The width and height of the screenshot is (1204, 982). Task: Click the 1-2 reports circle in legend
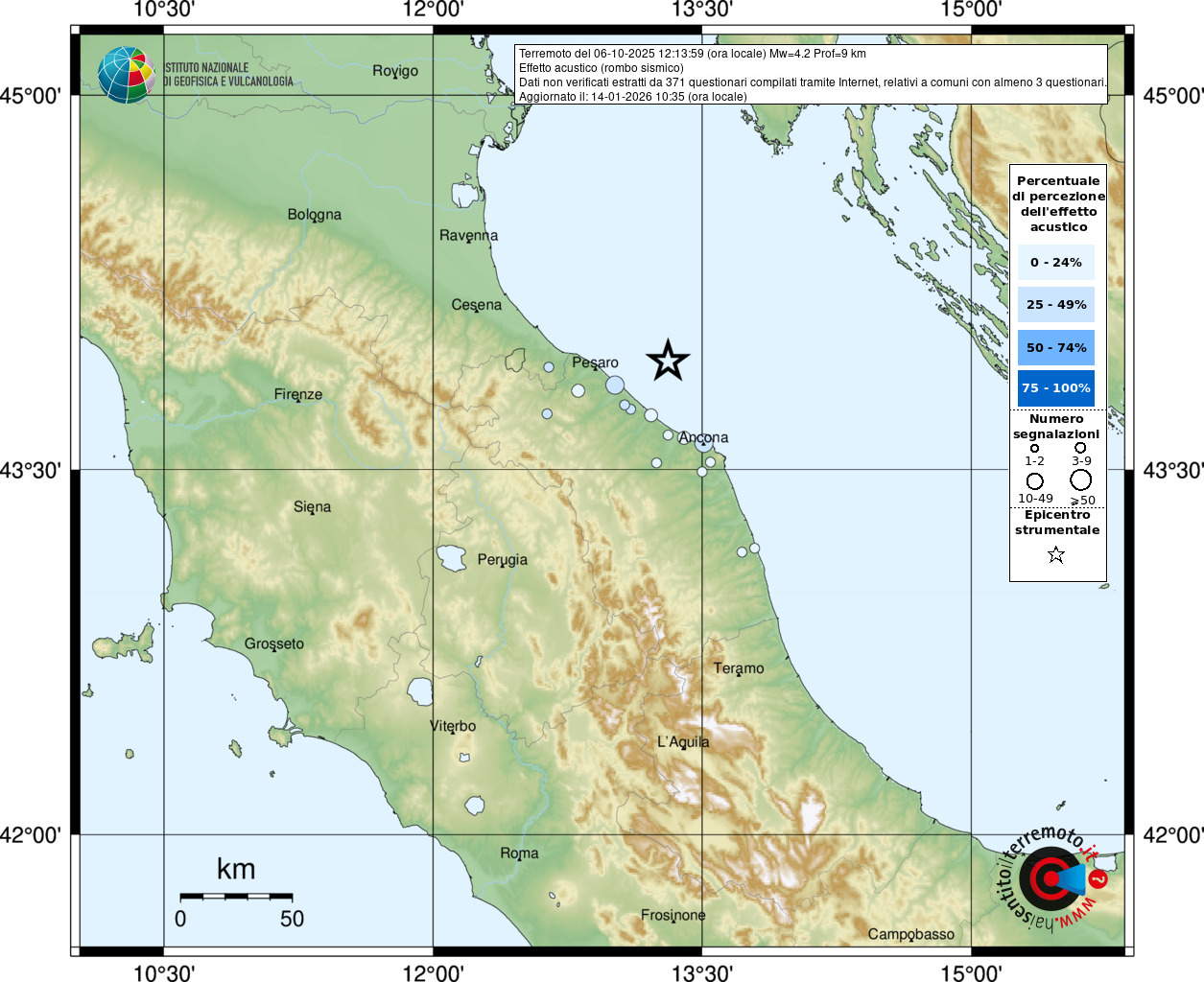1034,448
